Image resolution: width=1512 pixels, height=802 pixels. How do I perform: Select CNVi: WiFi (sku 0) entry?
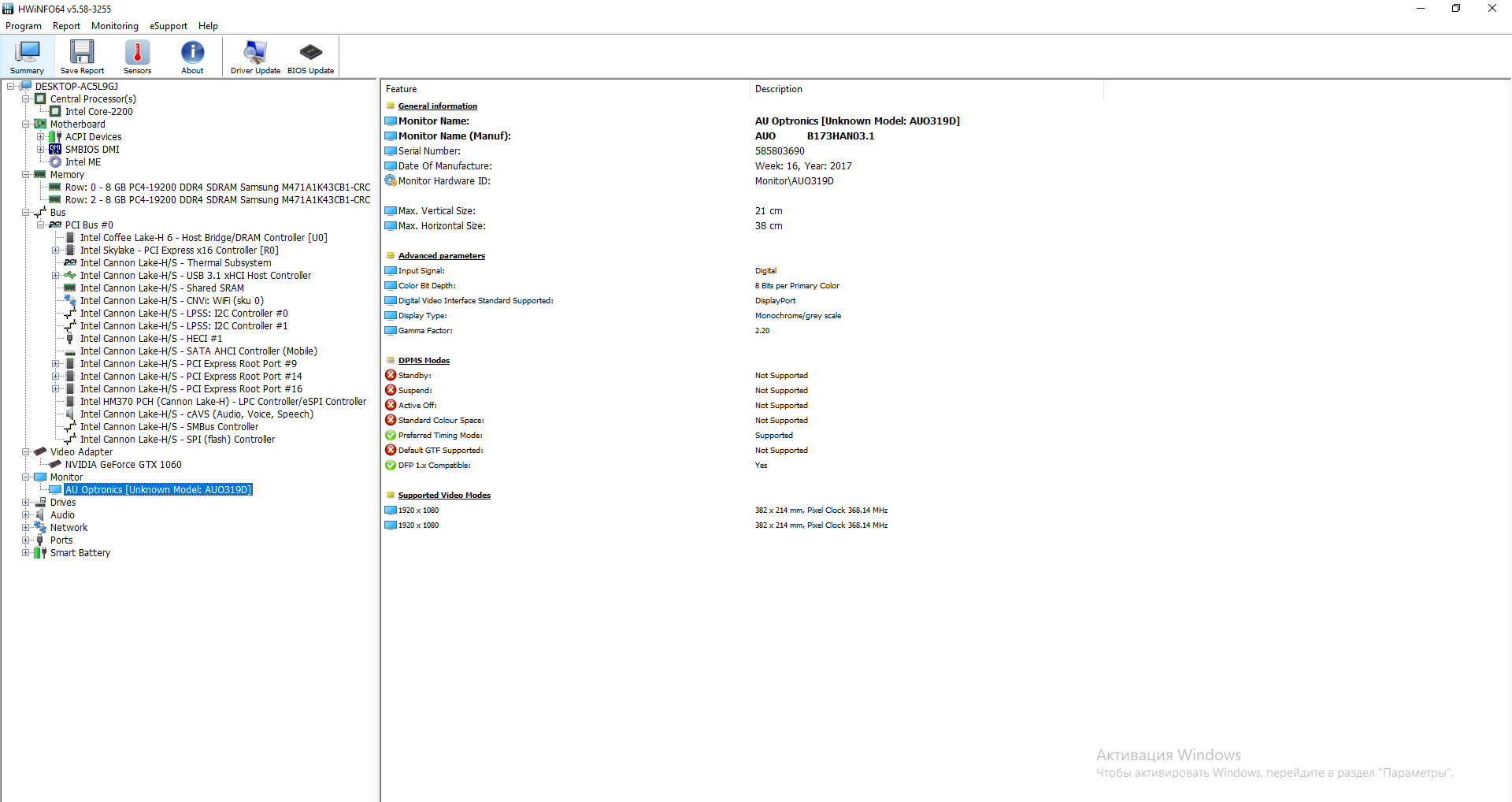pos(172,301)
